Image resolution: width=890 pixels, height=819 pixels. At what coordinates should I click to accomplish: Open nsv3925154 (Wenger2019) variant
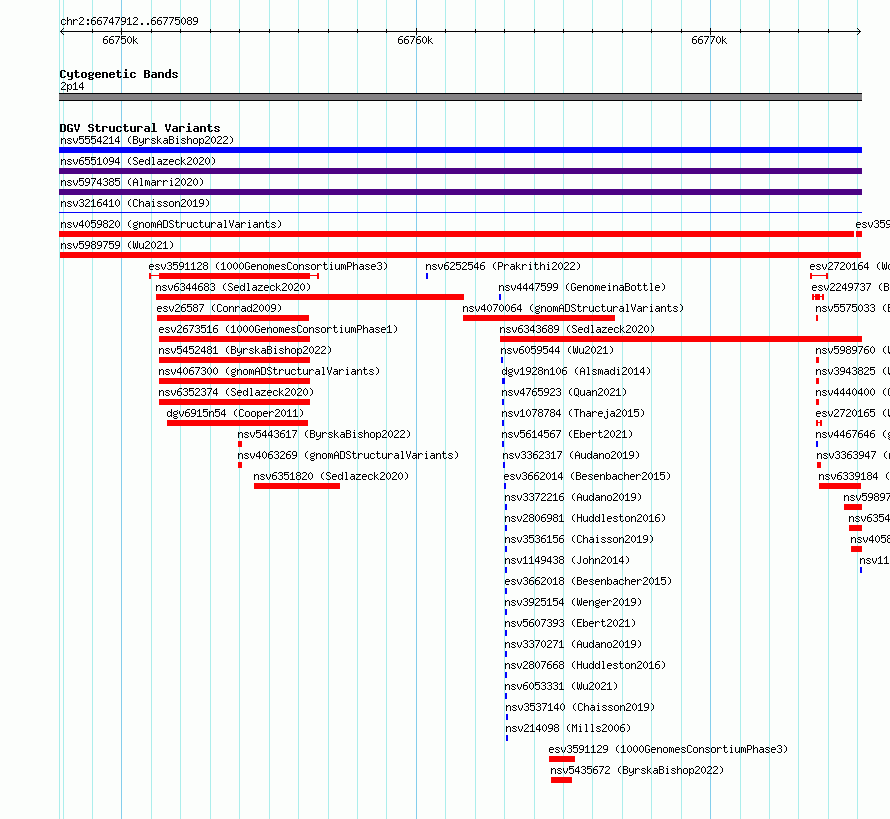click(x=573, y=602)
